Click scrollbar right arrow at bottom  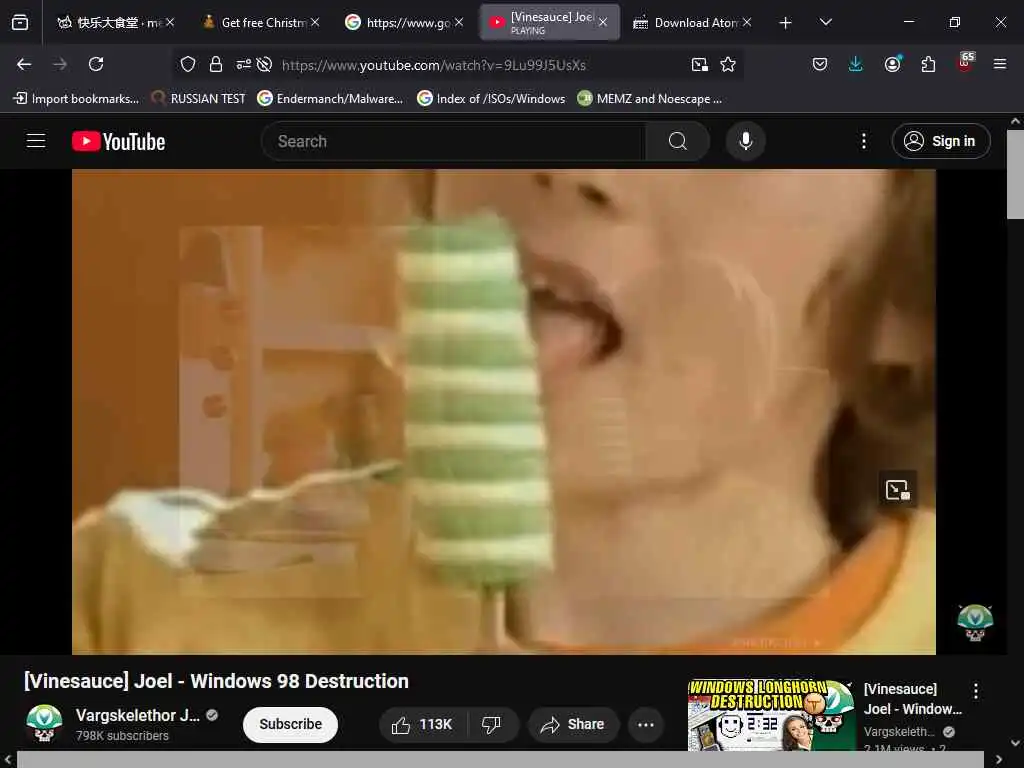999,760
